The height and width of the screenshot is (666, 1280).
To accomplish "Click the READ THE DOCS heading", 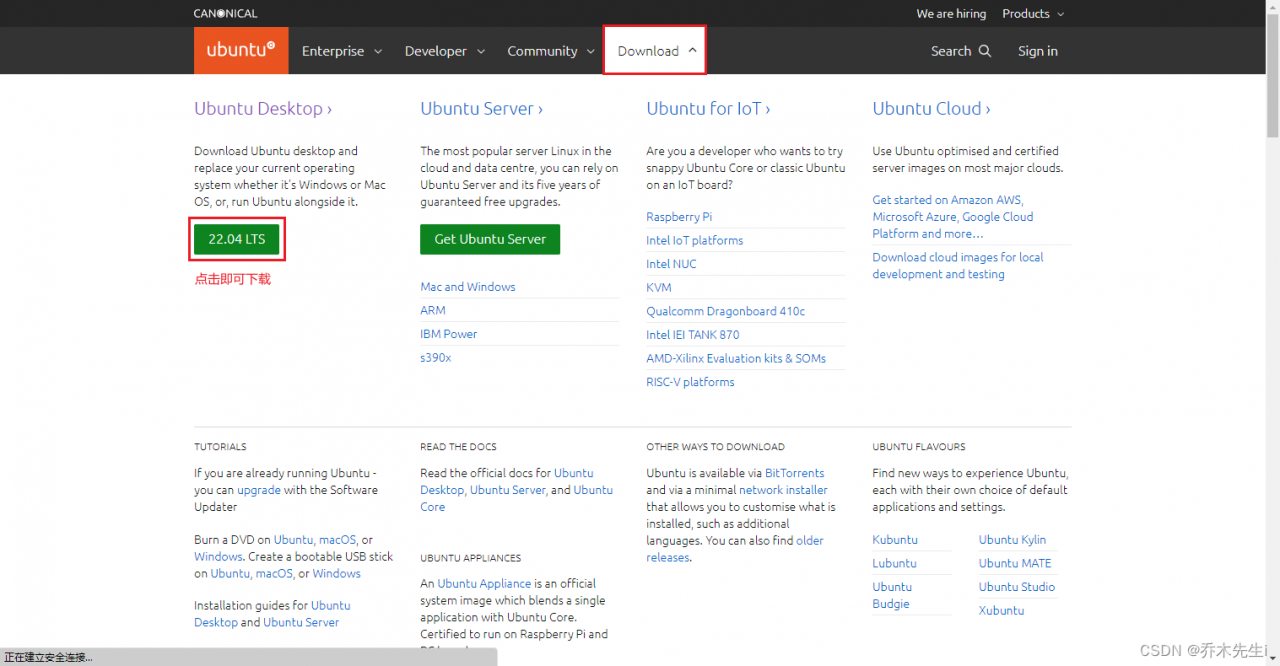I will pyautogui.click(x=458, y=447).
